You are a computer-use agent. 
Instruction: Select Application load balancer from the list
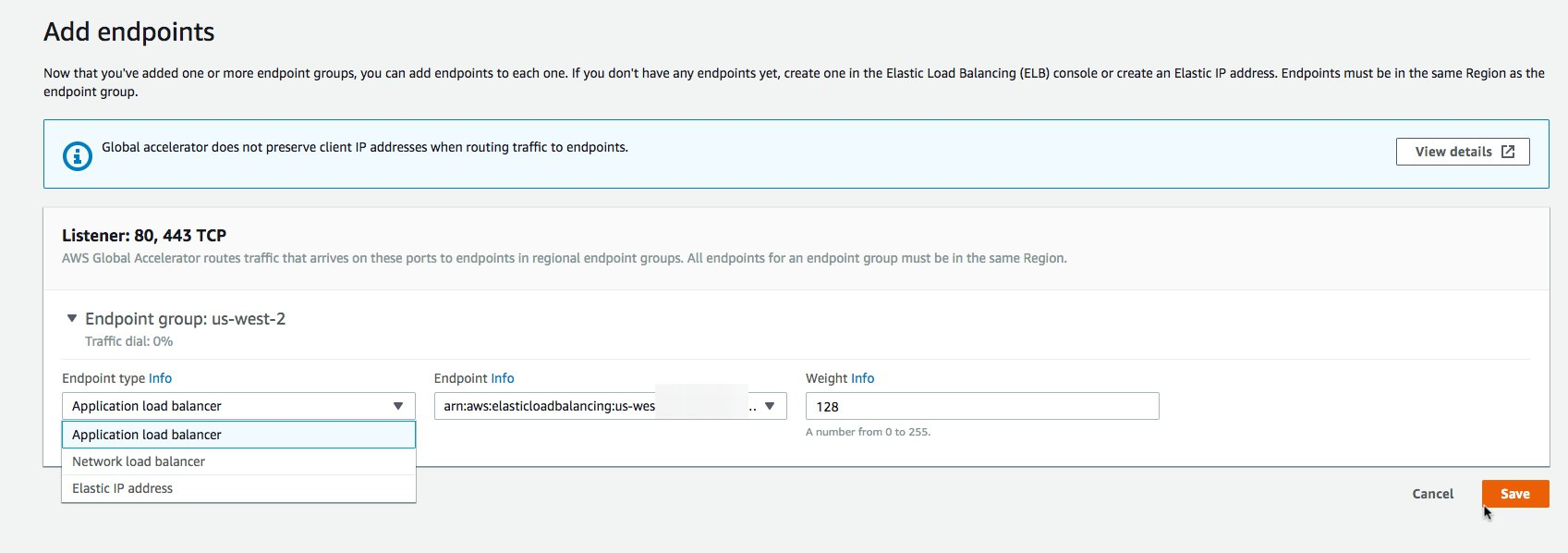click(238, 435)
